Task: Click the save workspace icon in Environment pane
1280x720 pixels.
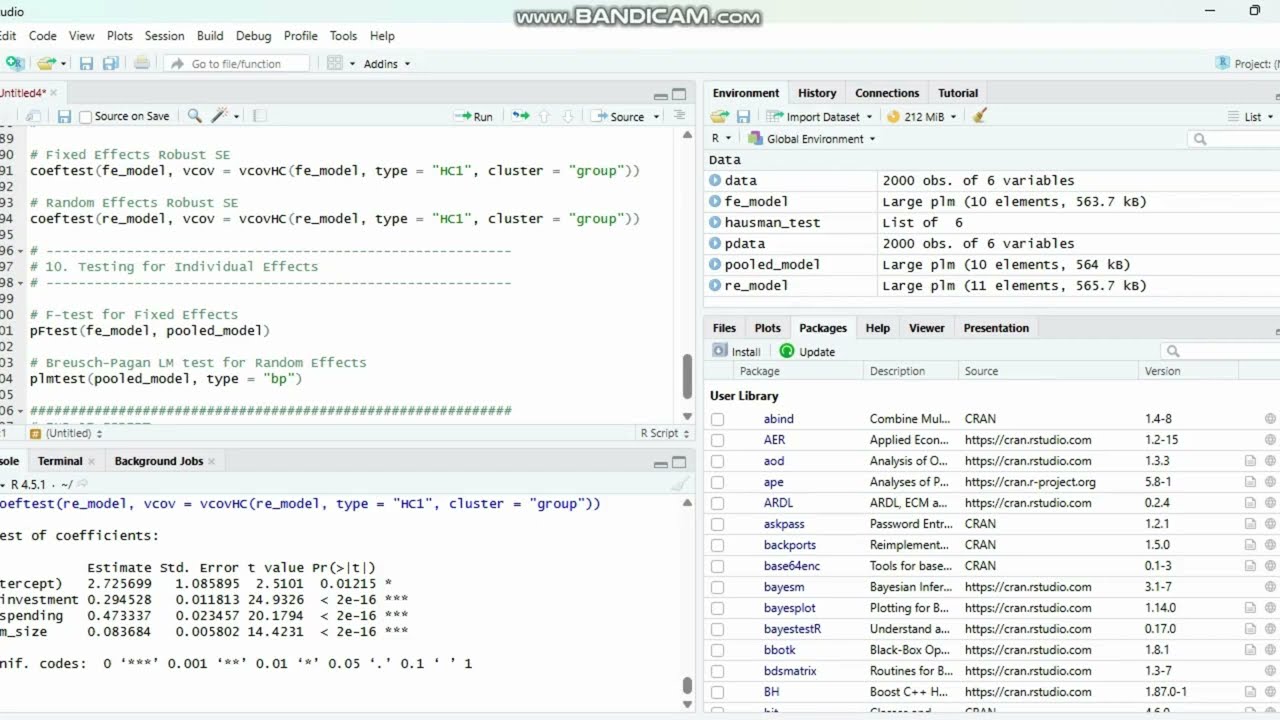Action: point(743,116)
